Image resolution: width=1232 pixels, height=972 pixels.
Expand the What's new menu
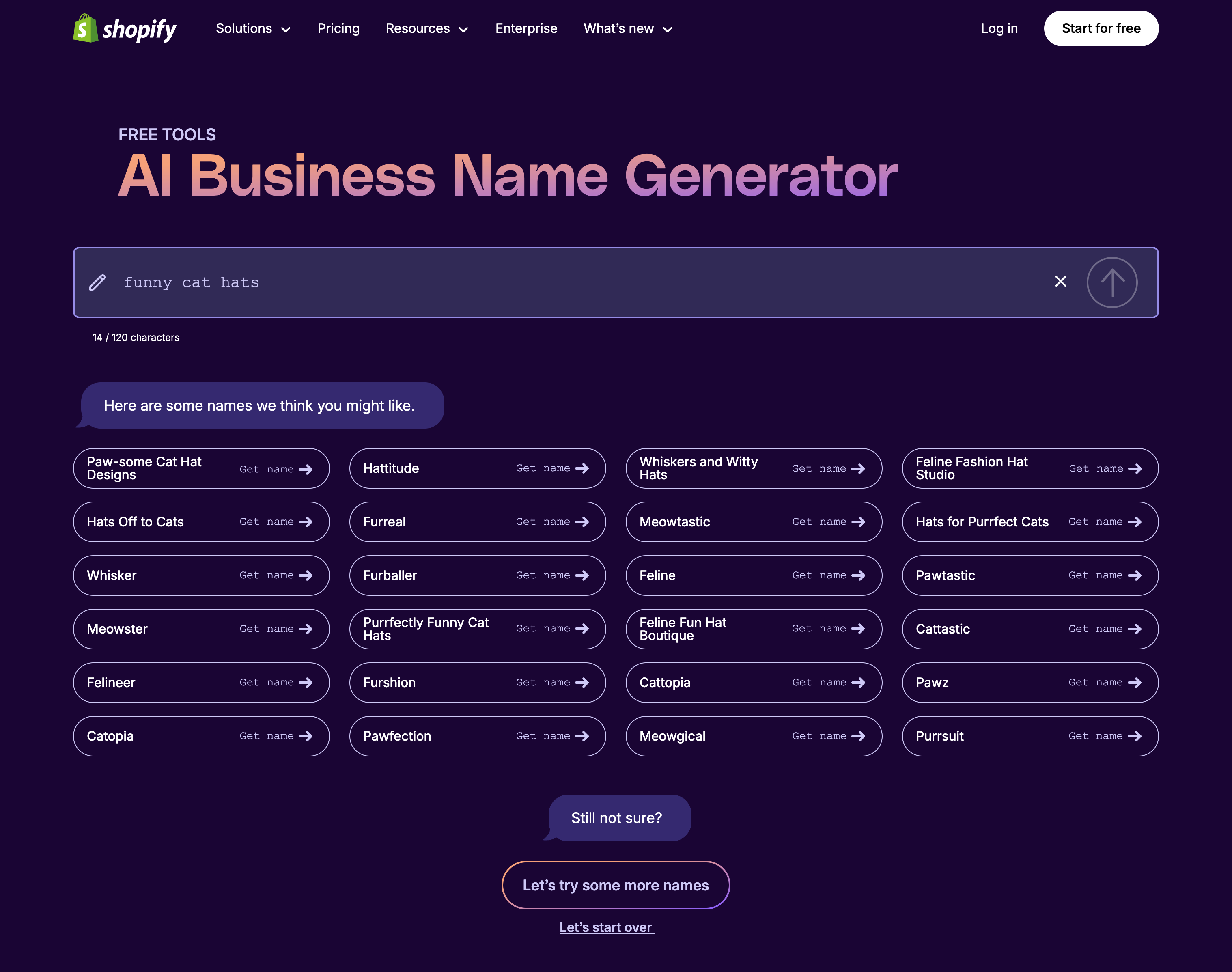[628, 28]
